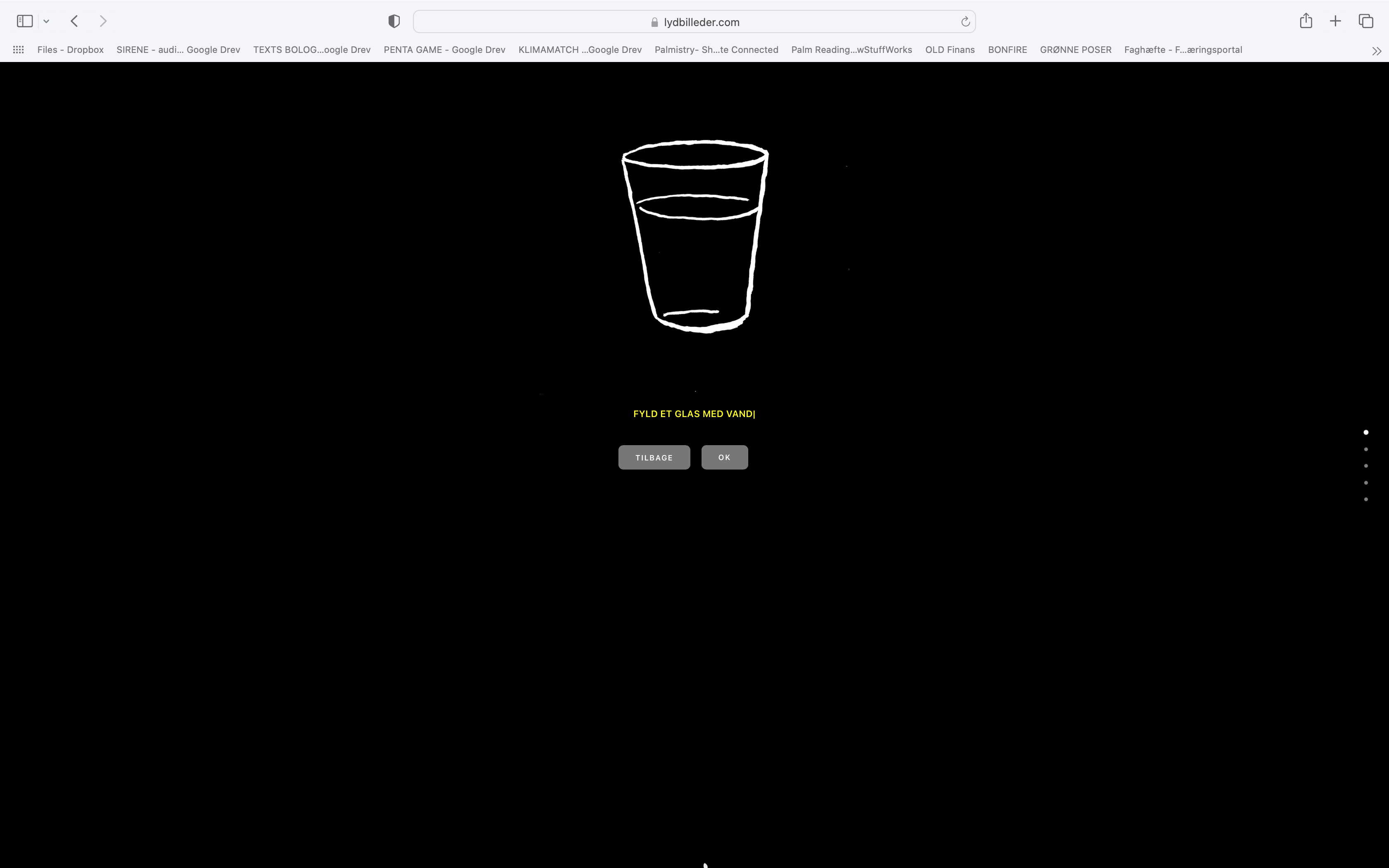This screenshot has width=1389, height=868.
Task: Open the privacy report shield icon
Action: tap(394, 22)
